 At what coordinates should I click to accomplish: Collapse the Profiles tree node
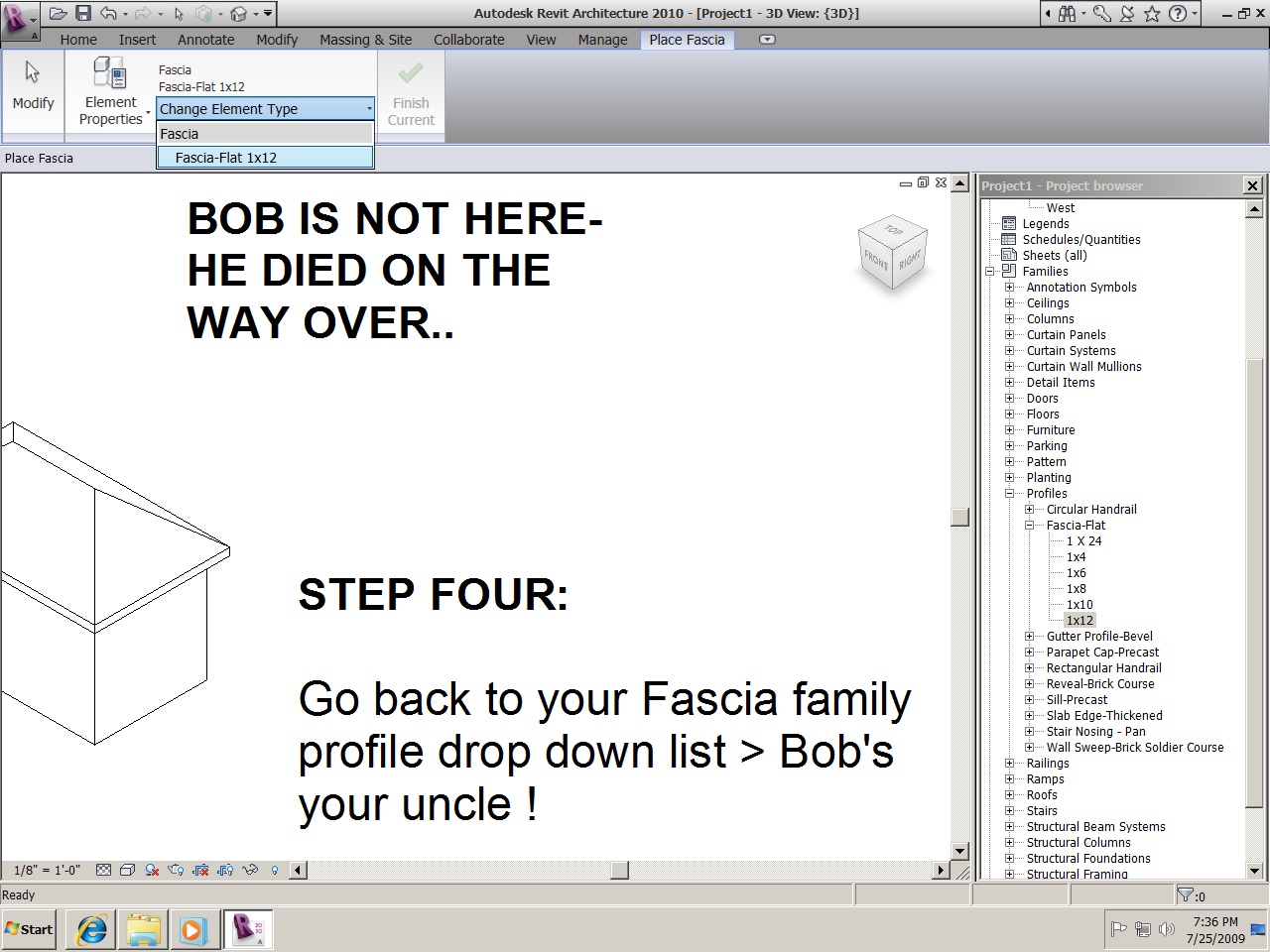pos(1010,494)
